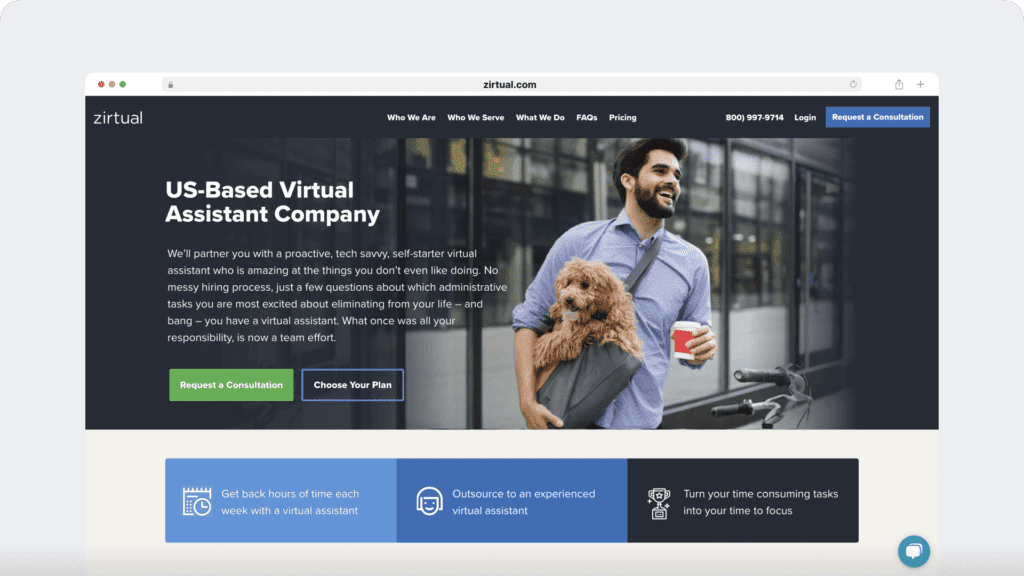Select the virtual assistant headset icon
1024x576 pixels.
coord(430,500)
